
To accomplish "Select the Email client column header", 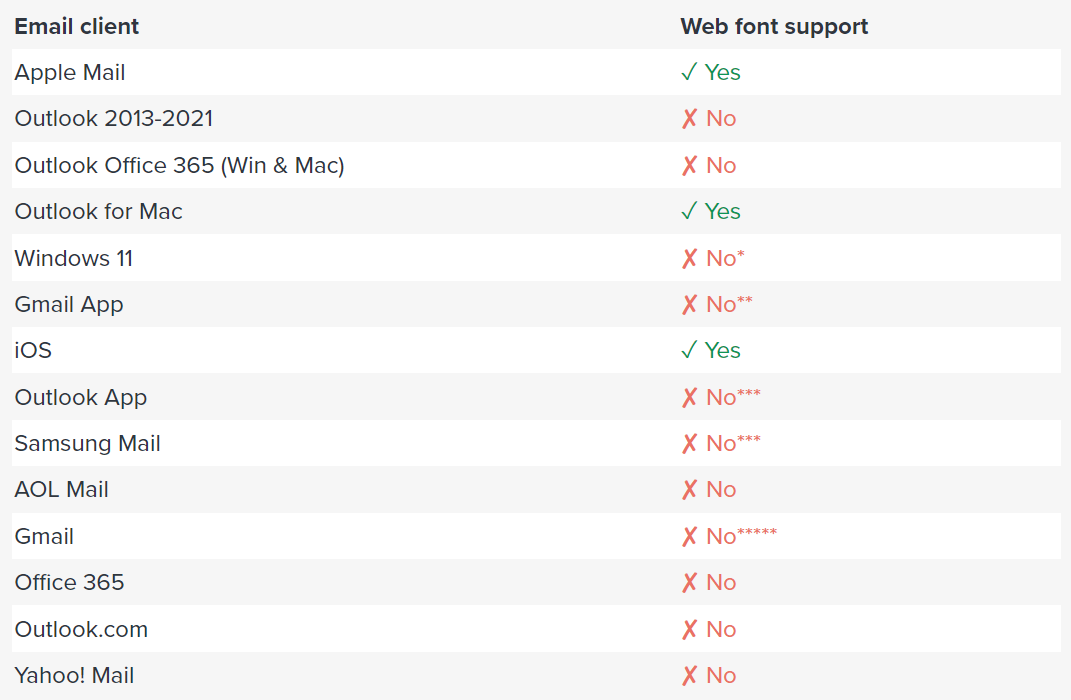I will point(76,26).
